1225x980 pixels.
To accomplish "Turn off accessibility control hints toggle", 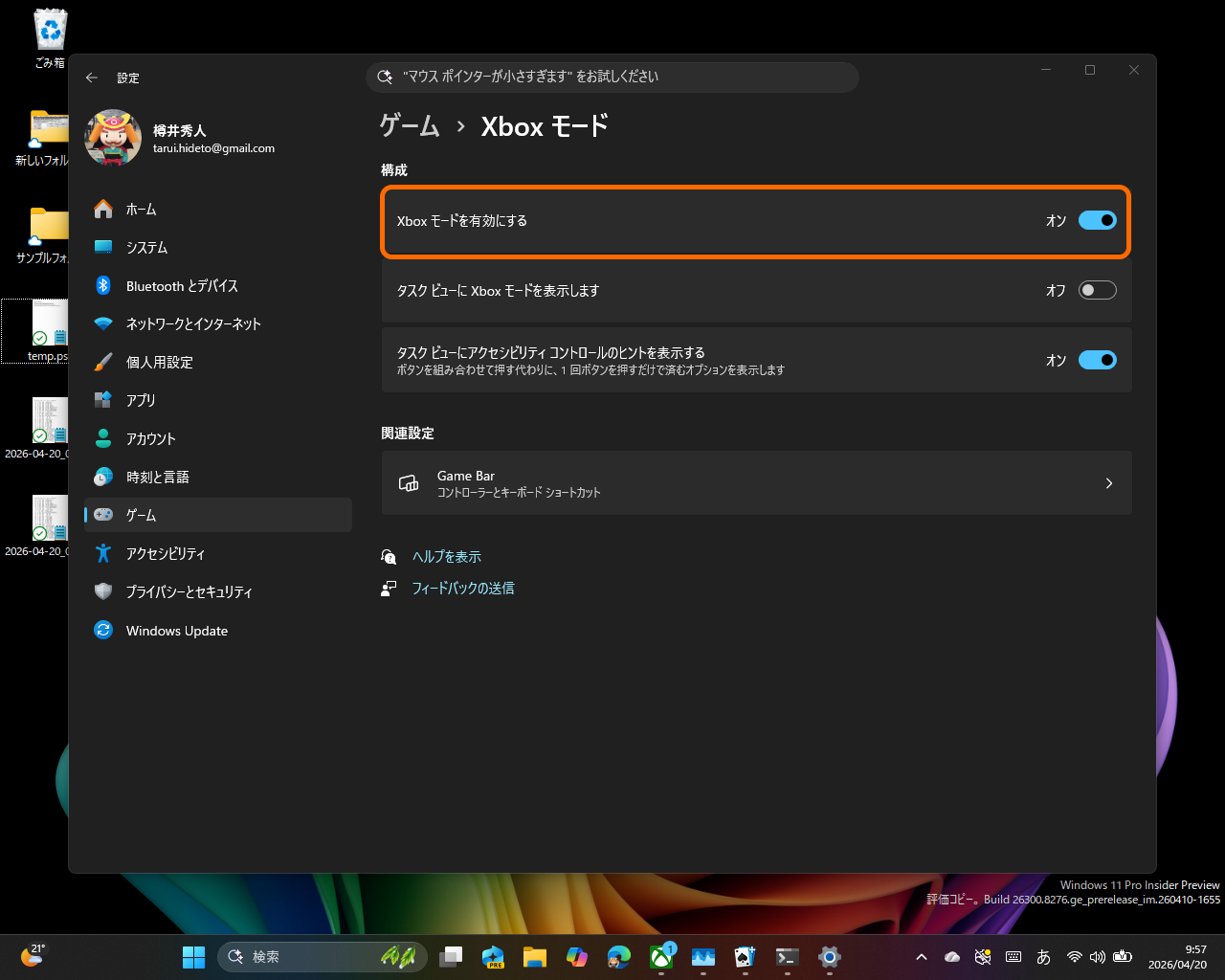I will coord(1097,360).
